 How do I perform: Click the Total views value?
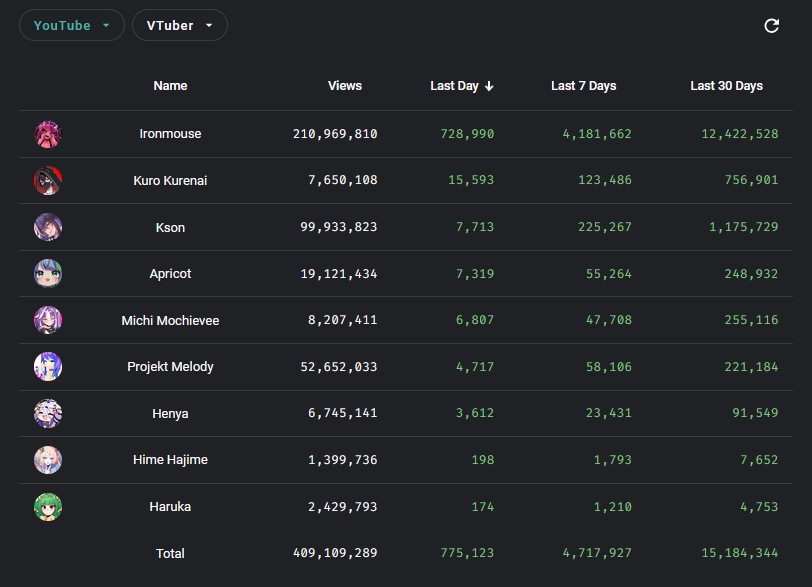tap(335, 553)
